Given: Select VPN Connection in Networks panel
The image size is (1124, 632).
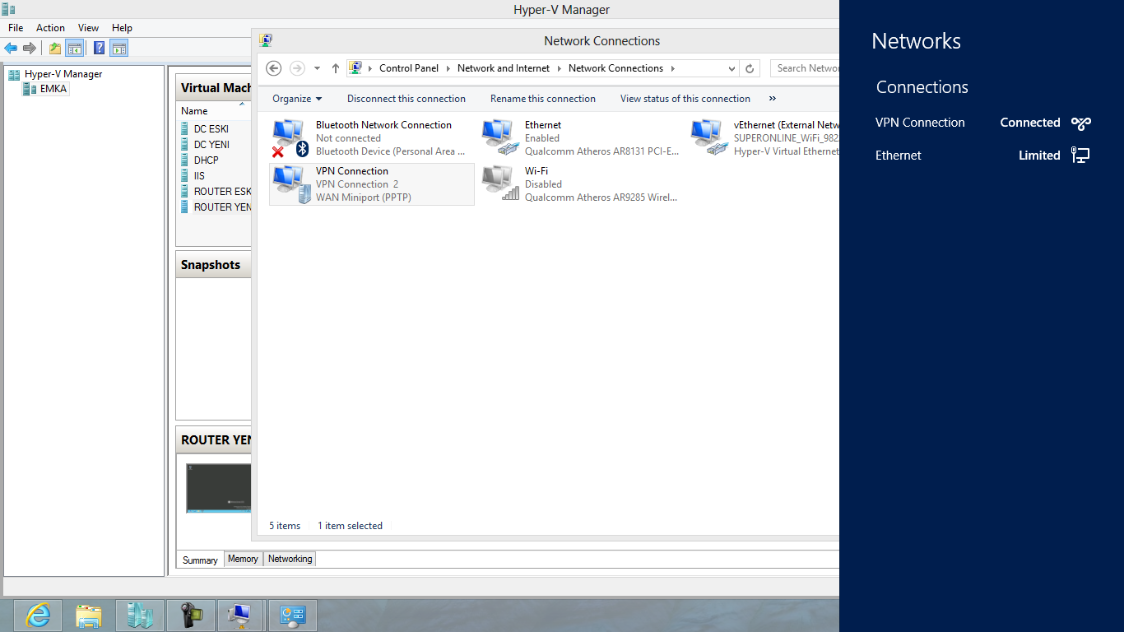Looking at the screenshot, I should point(982,123).
